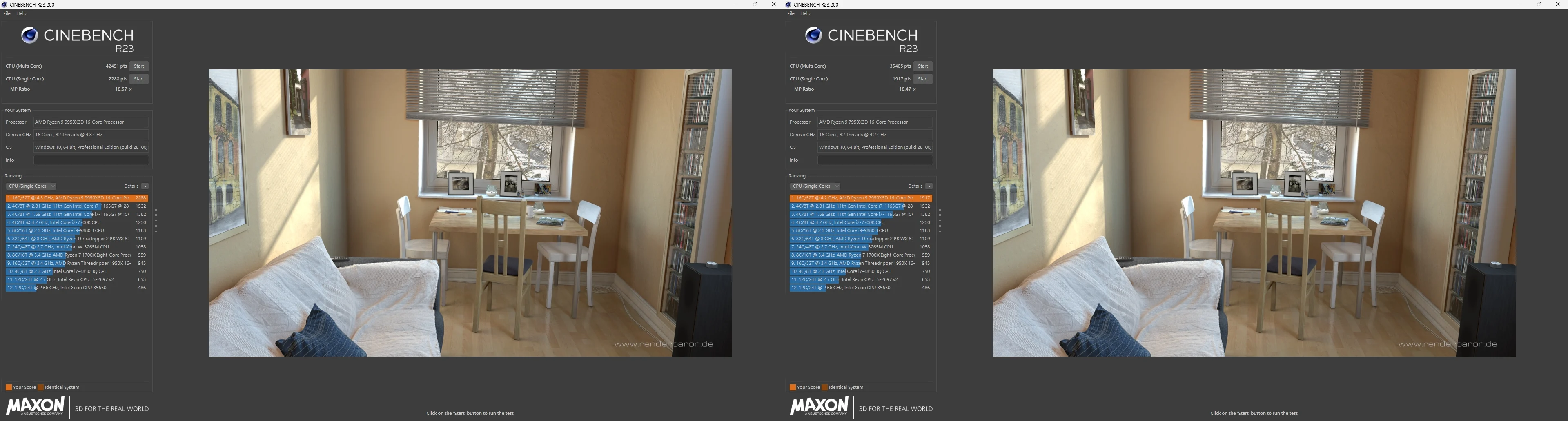Open the Help menu in the right window
Screen dimensions: 1568x421
[805, 13]
